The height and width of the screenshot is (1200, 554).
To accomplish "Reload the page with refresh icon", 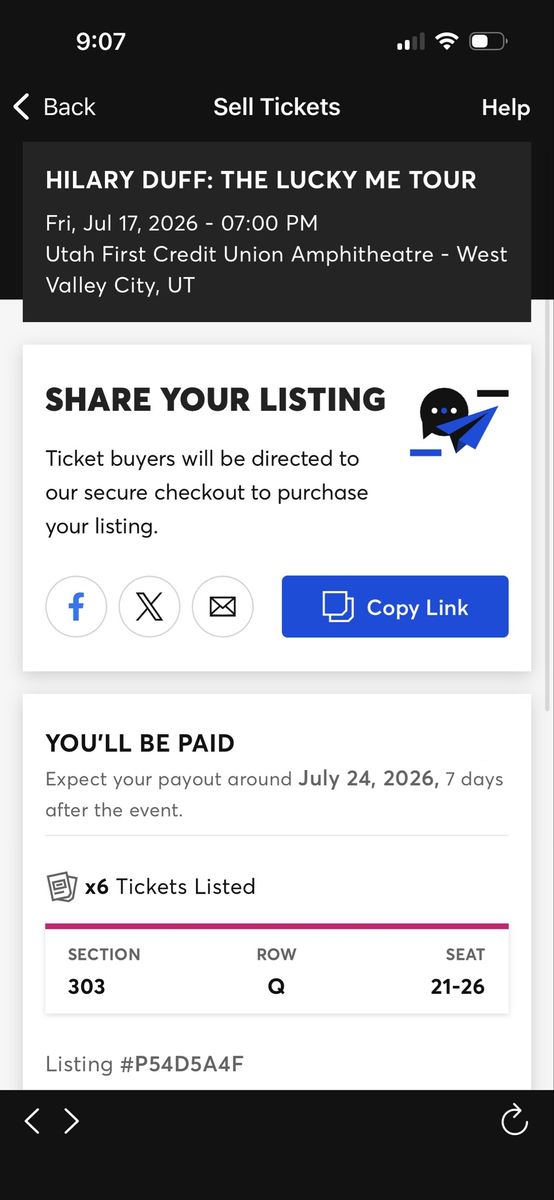I will pos(514,1120).
